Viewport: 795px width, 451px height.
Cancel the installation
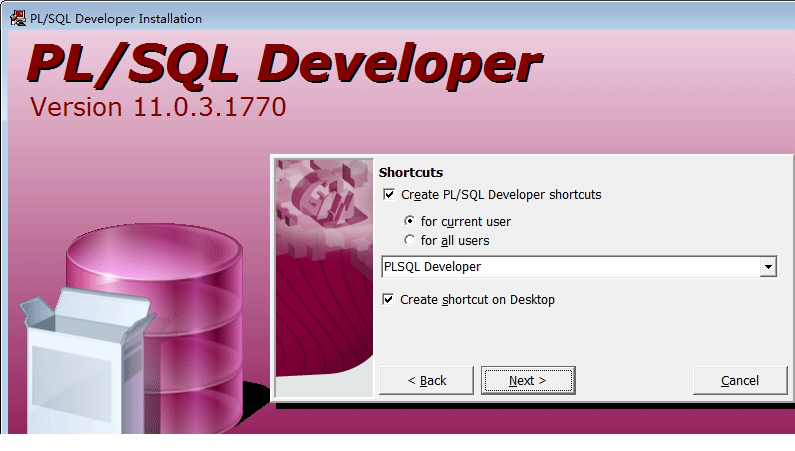740,381
